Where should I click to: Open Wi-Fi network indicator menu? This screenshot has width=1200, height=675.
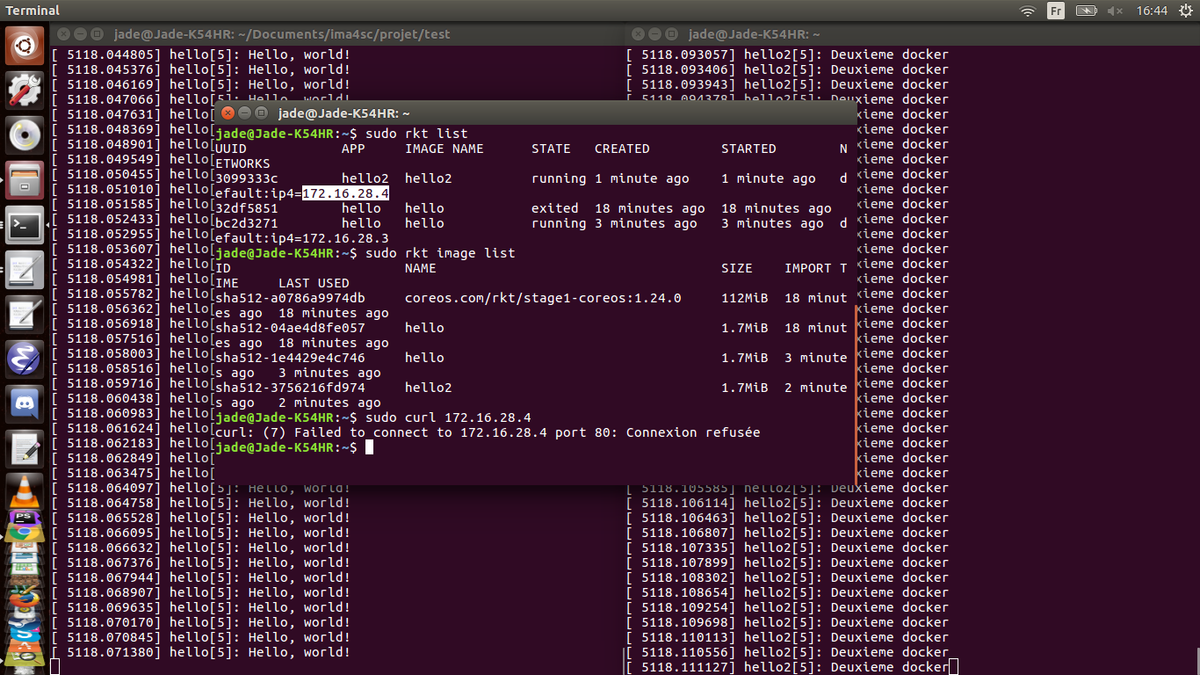(1027, 11)
